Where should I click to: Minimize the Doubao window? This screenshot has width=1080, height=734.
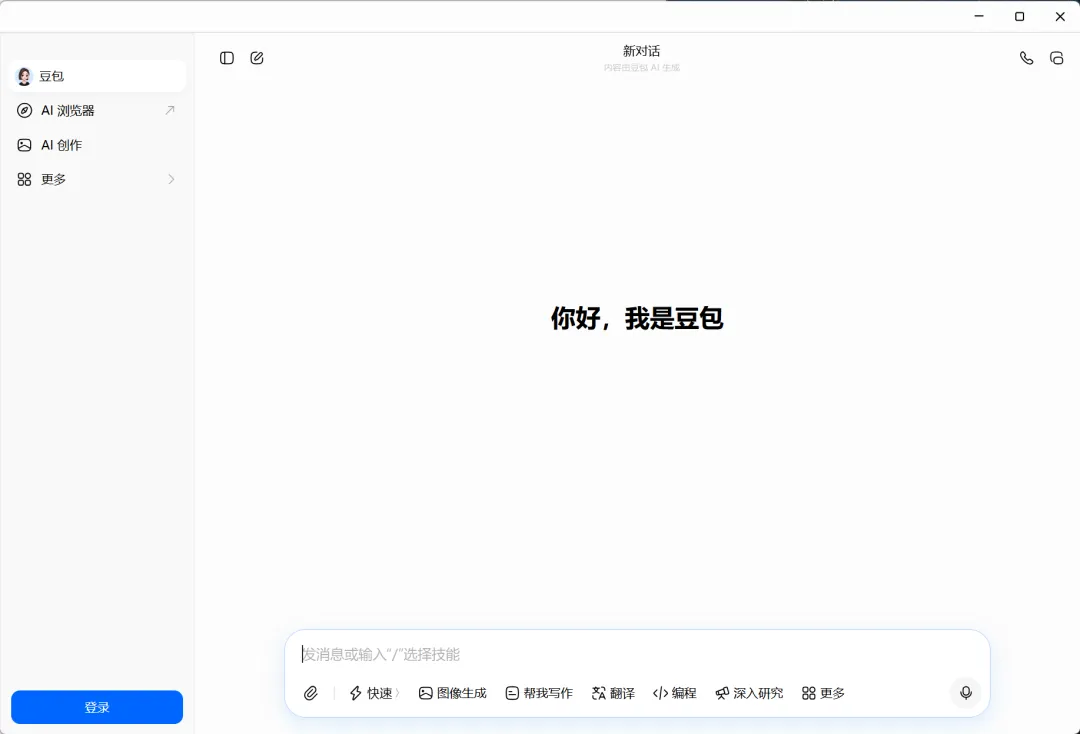[979, 17]
